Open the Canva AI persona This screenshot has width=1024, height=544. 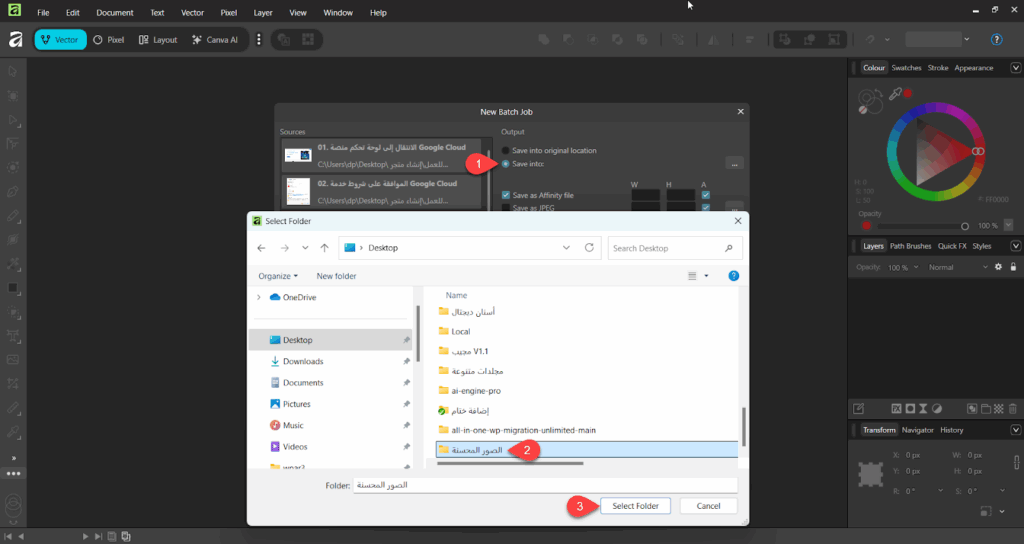click(214, 40)
